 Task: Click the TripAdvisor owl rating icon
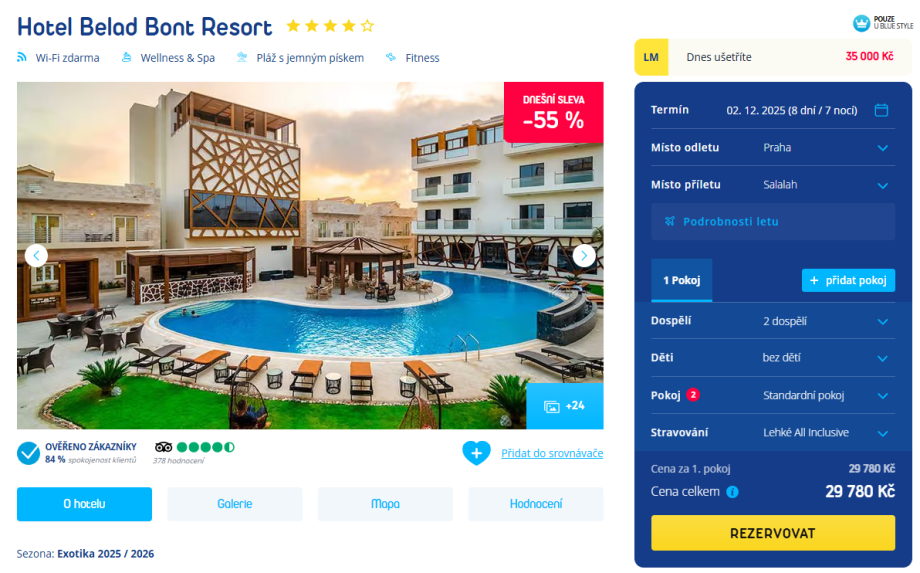pyautogui.click(x=163, y=447)
